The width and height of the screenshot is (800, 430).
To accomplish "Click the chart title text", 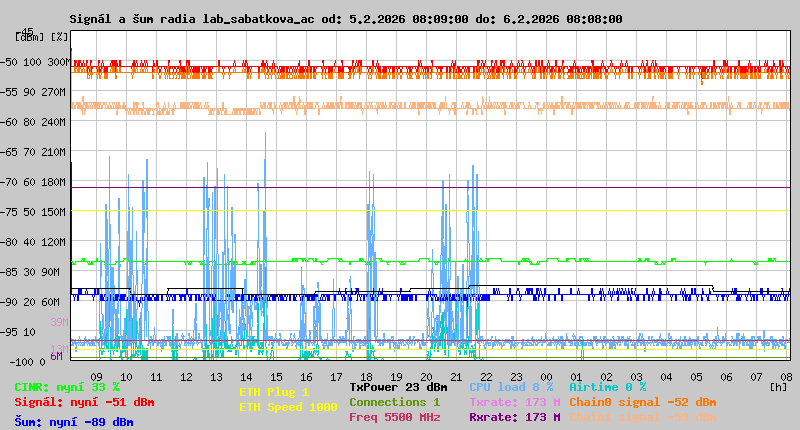I will point(345,19).
